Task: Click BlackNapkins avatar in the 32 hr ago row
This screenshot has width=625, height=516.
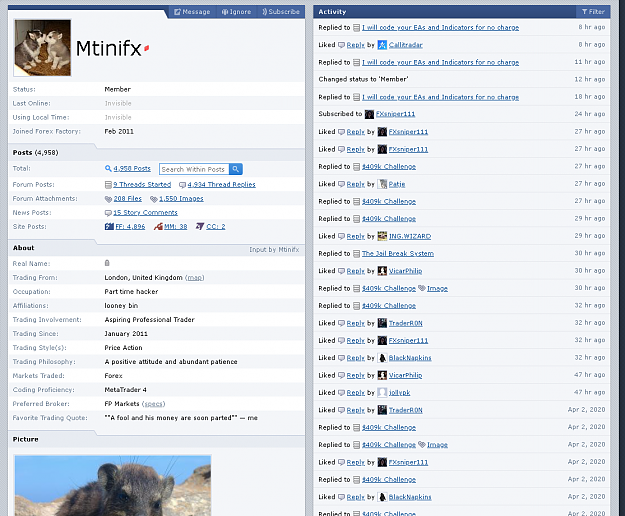Action: click(x=382, y=358)
